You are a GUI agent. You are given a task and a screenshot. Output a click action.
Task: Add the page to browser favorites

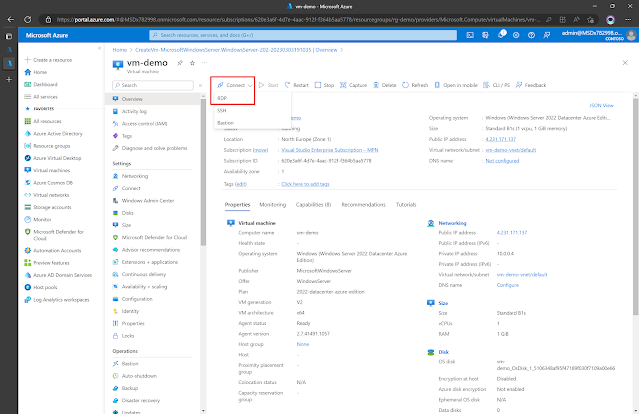(x=591, y=20)
